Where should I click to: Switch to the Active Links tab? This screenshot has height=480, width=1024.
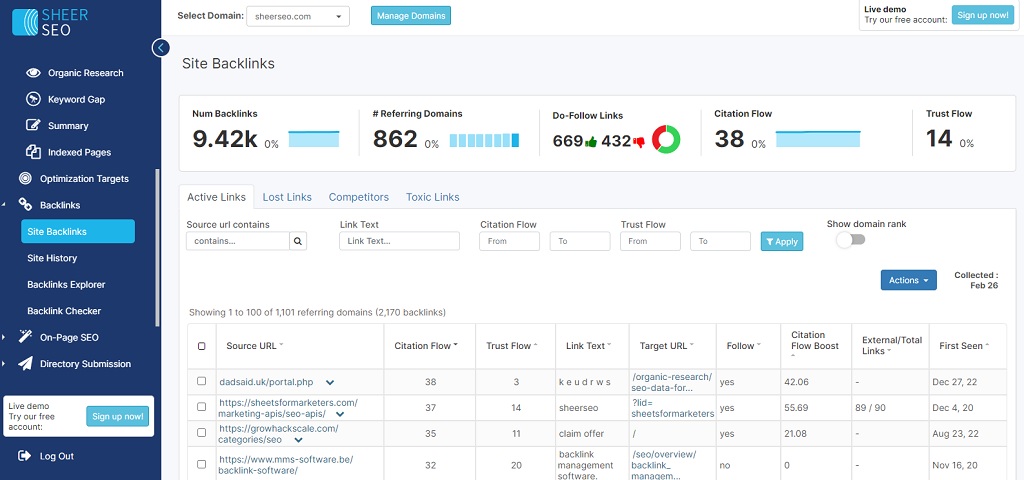(x=216, y=197)
